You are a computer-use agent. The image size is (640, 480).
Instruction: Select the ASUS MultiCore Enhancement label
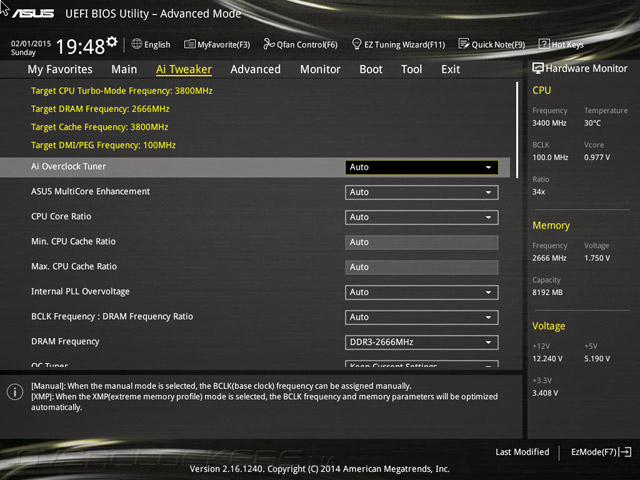91,191
